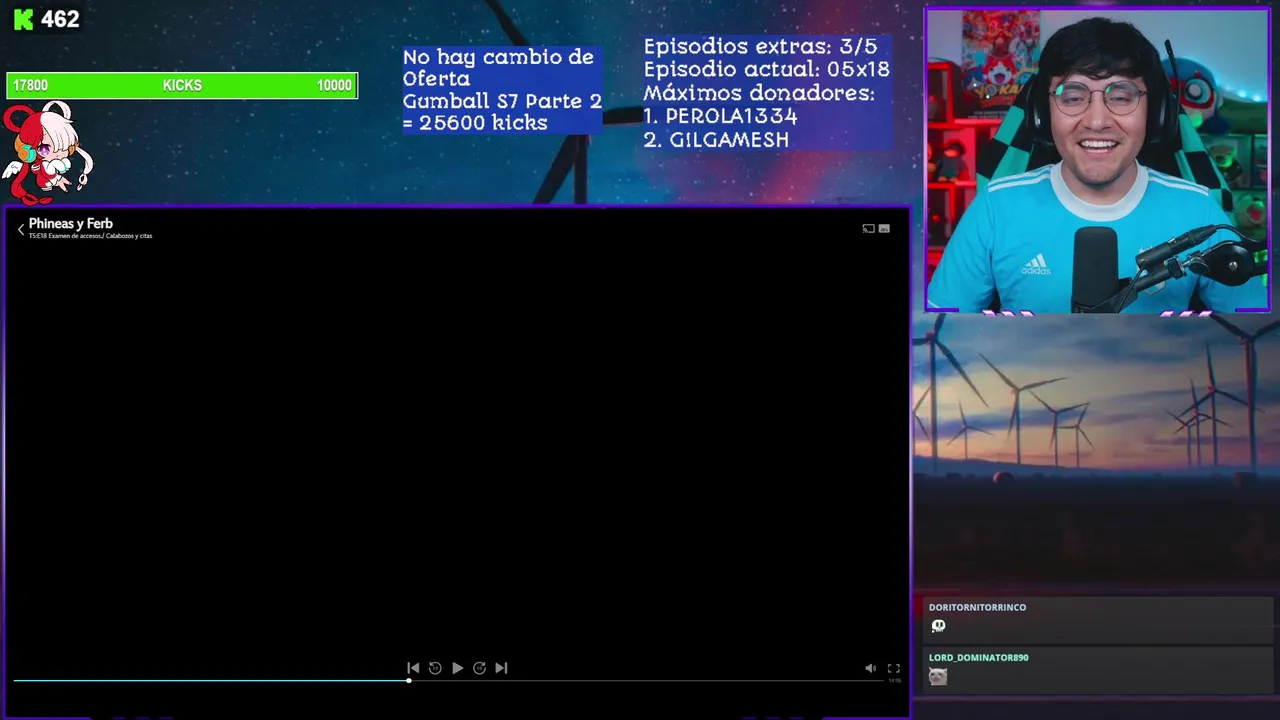Click the donor name PEROLA1334
The width and height of the screenshot is (1280, 720).
731,116
